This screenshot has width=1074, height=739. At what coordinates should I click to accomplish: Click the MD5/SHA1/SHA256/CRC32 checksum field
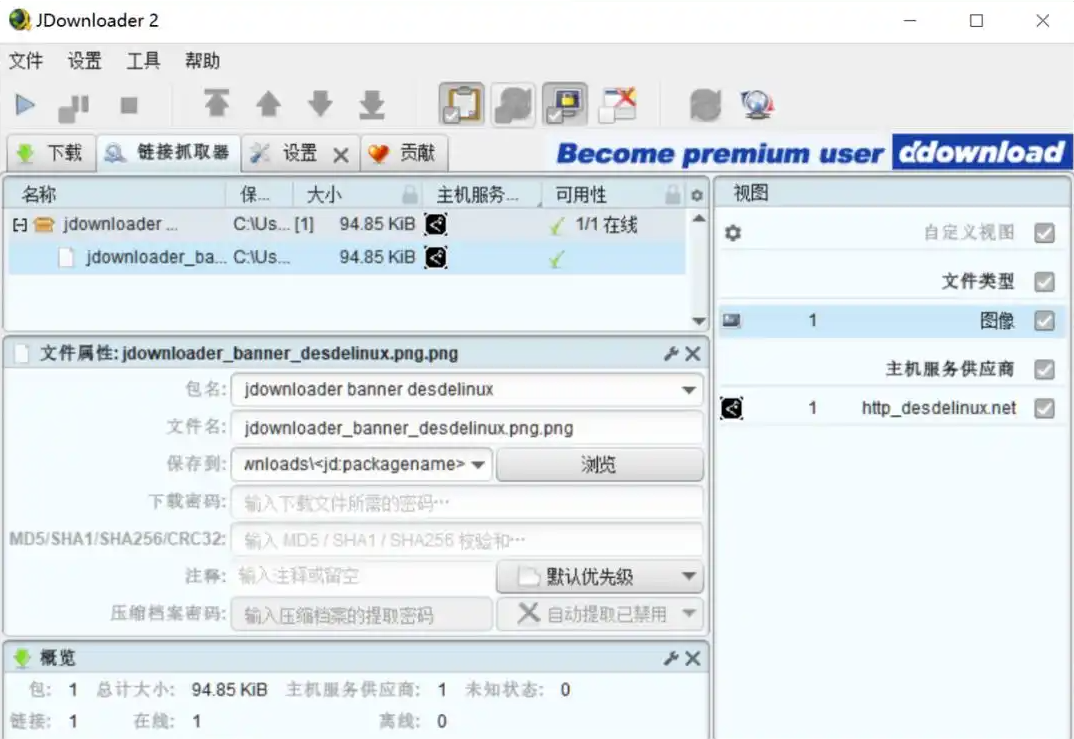coord(467,540)
